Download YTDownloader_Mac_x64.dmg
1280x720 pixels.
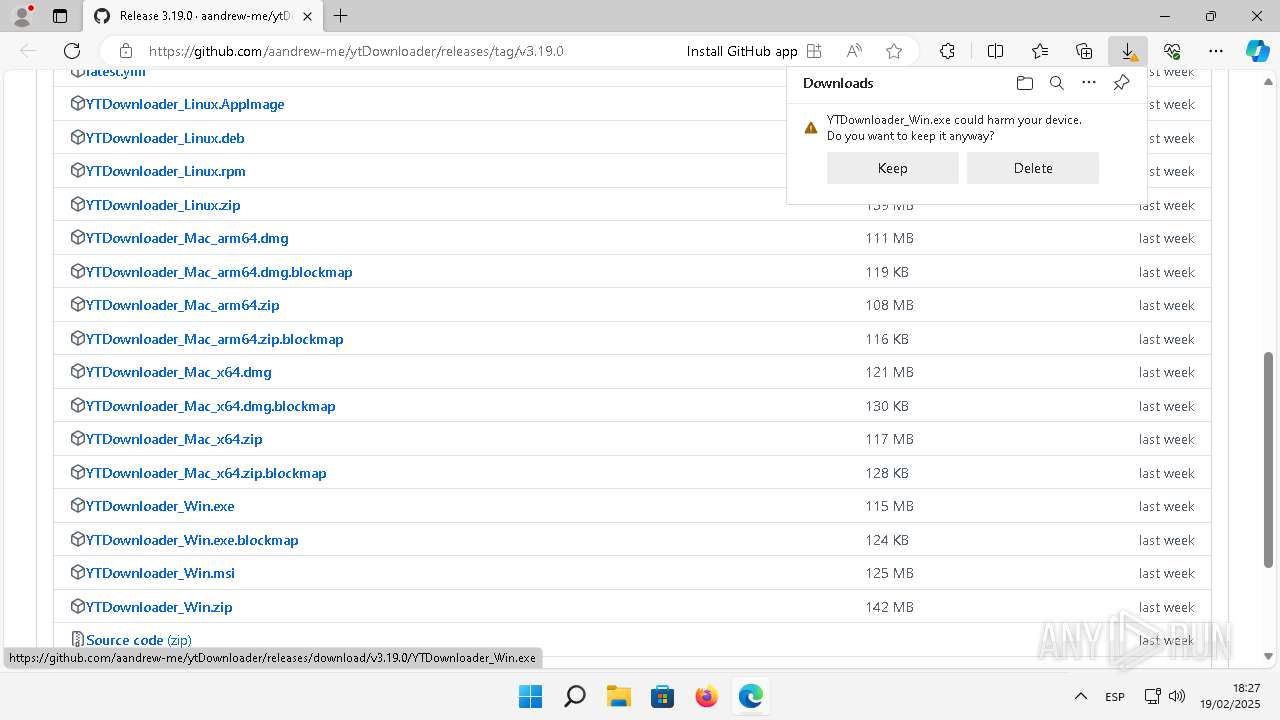(x=179, y=372)
